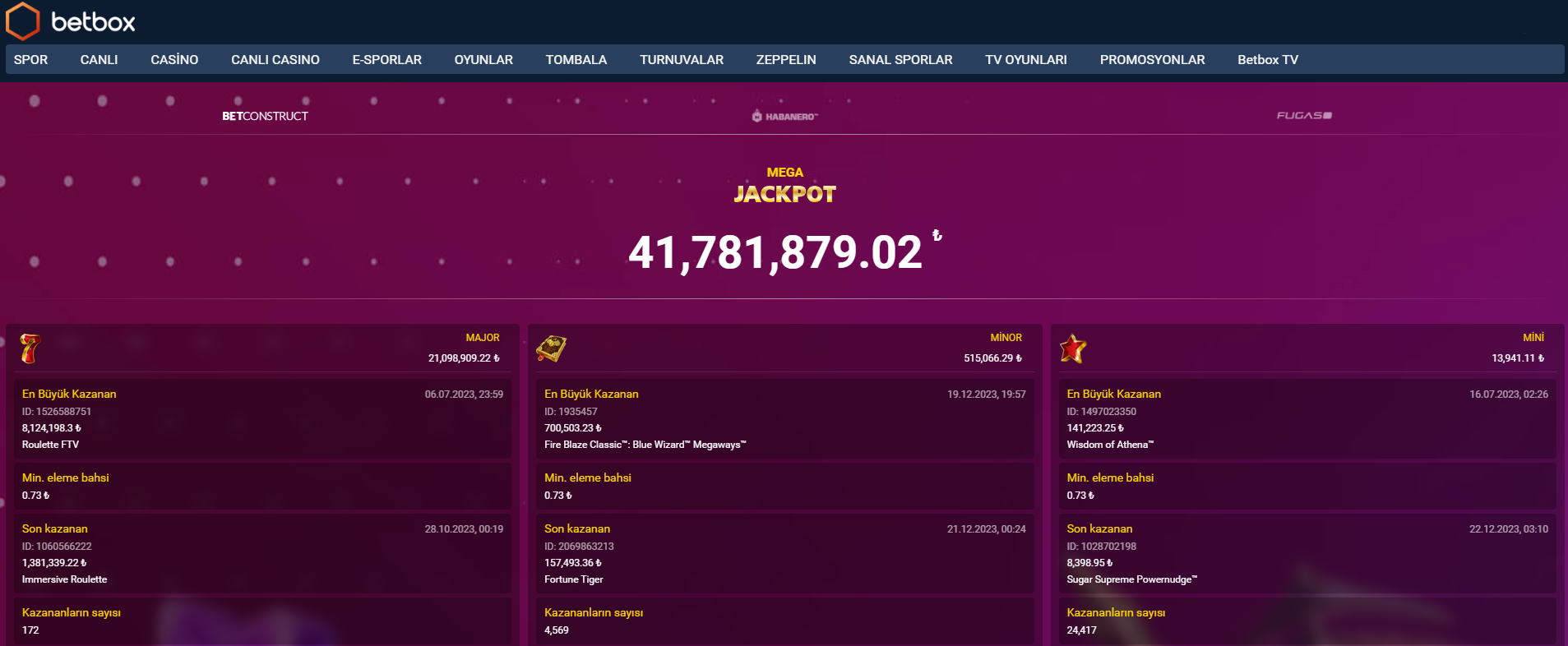Click the Fortune Tiger game name

[573, 579]
